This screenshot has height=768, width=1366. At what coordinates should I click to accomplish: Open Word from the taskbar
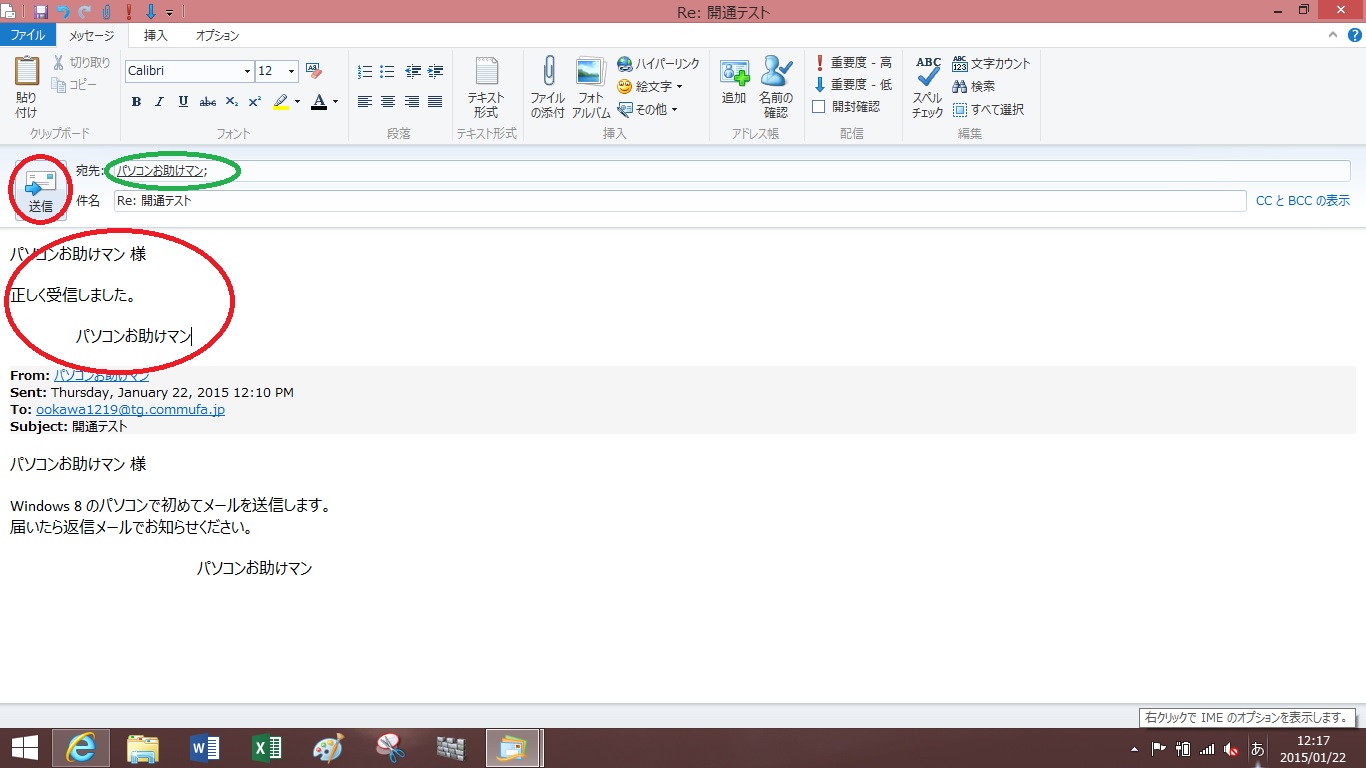[204, 748]
